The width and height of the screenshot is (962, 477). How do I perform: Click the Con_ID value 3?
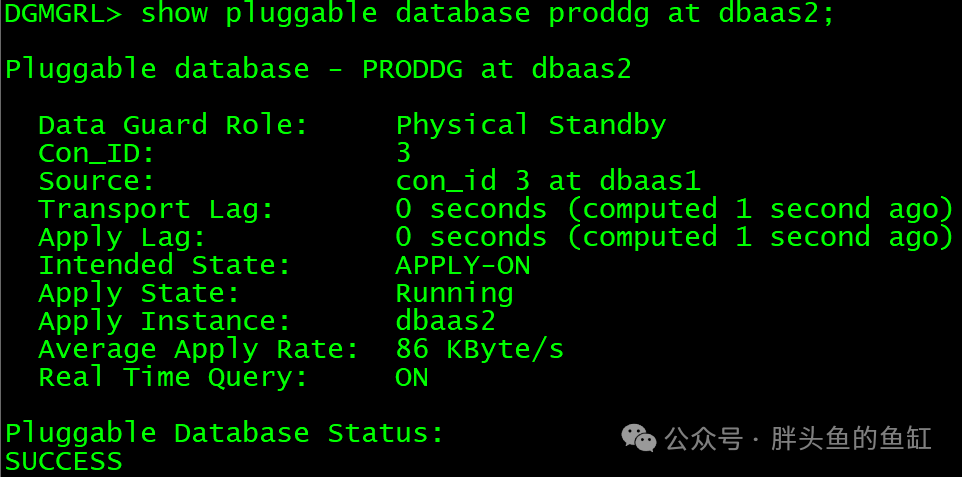(403, 153)
